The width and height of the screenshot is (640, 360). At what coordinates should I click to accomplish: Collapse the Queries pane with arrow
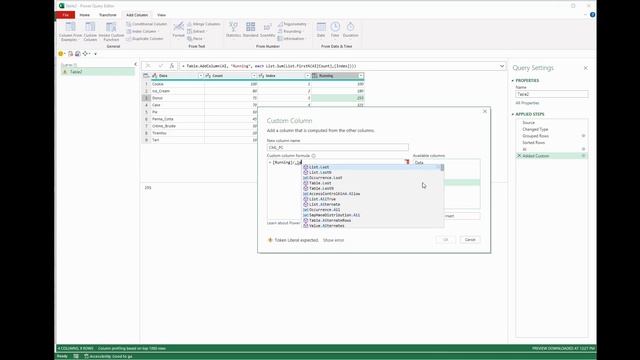pyautogui.click(x=136, y=64)
